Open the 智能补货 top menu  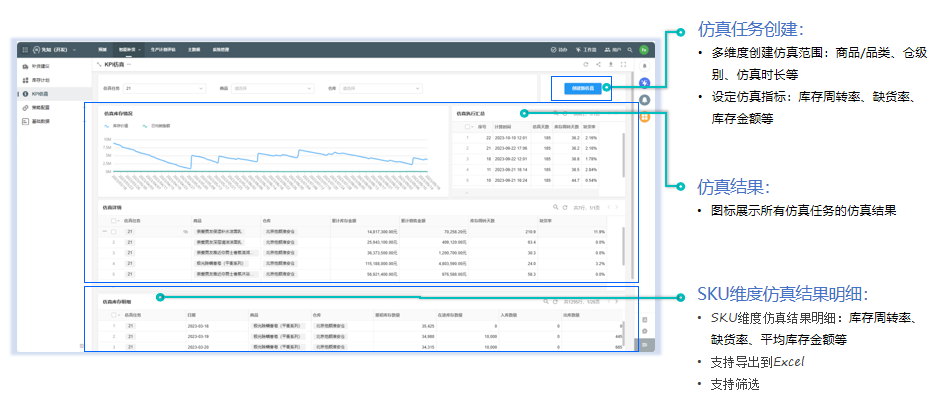pyautogui.click(x=128, y=48)
